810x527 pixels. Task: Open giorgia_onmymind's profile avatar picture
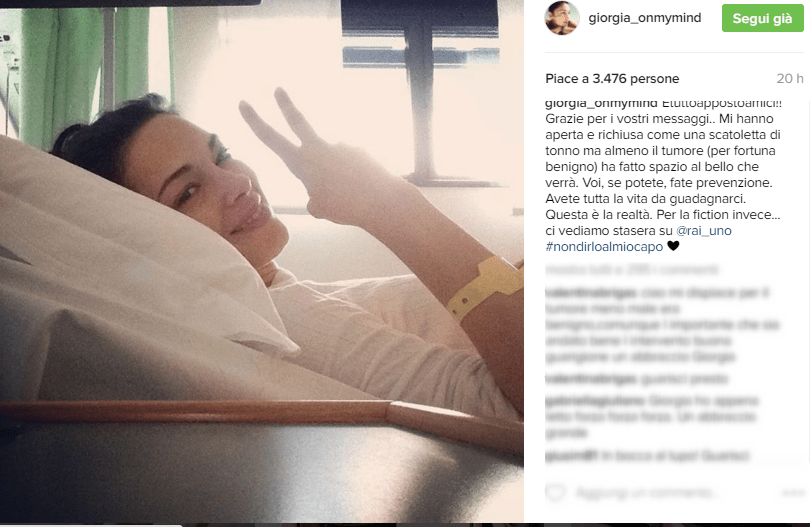pyautogui.click(x=562, y=18)
